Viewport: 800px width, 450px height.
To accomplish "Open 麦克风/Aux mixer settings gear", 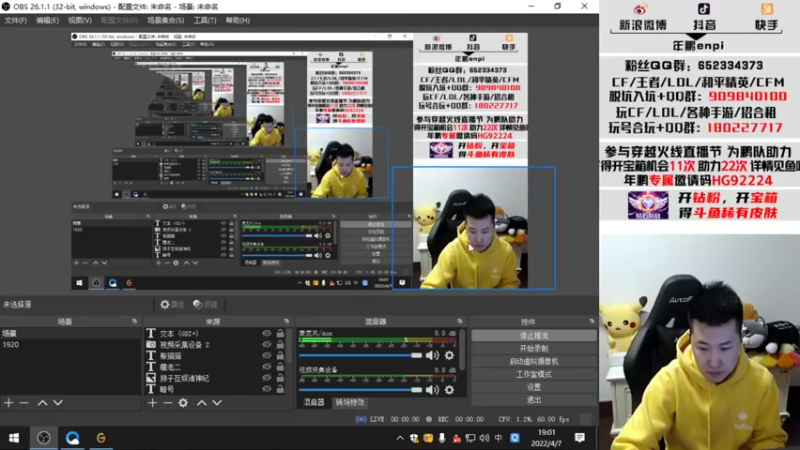I will click(449, 356).
